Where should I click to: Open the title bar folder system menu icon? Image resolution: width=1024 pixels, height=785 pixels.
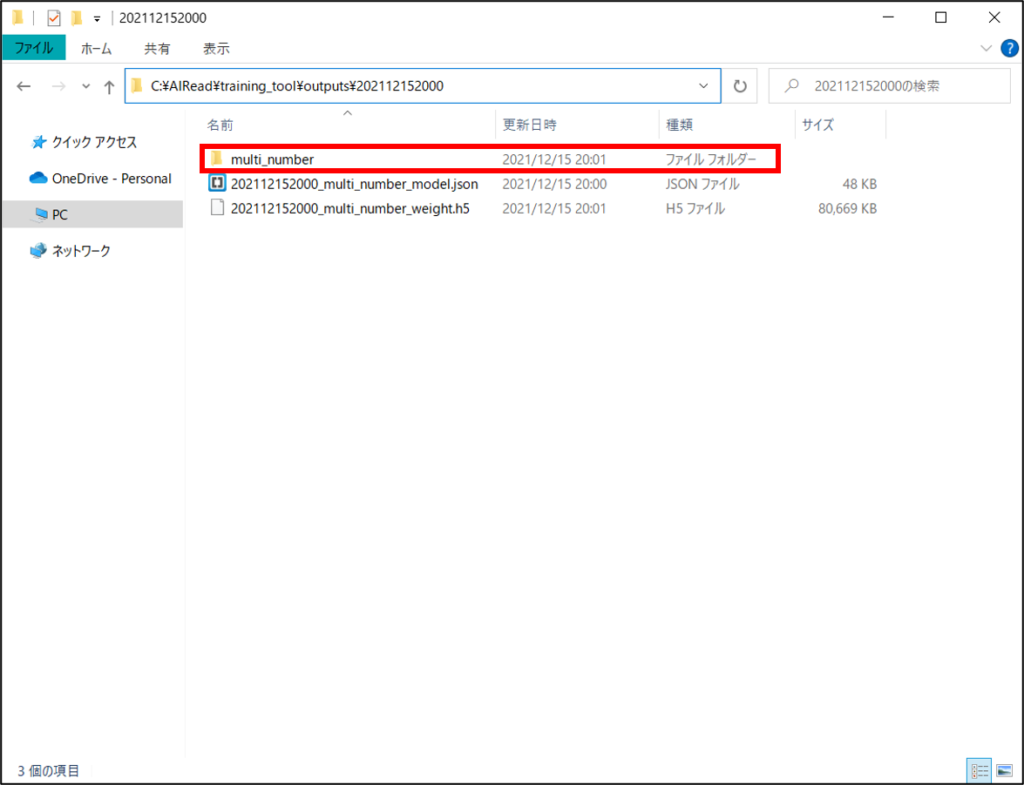click(18, 18)
